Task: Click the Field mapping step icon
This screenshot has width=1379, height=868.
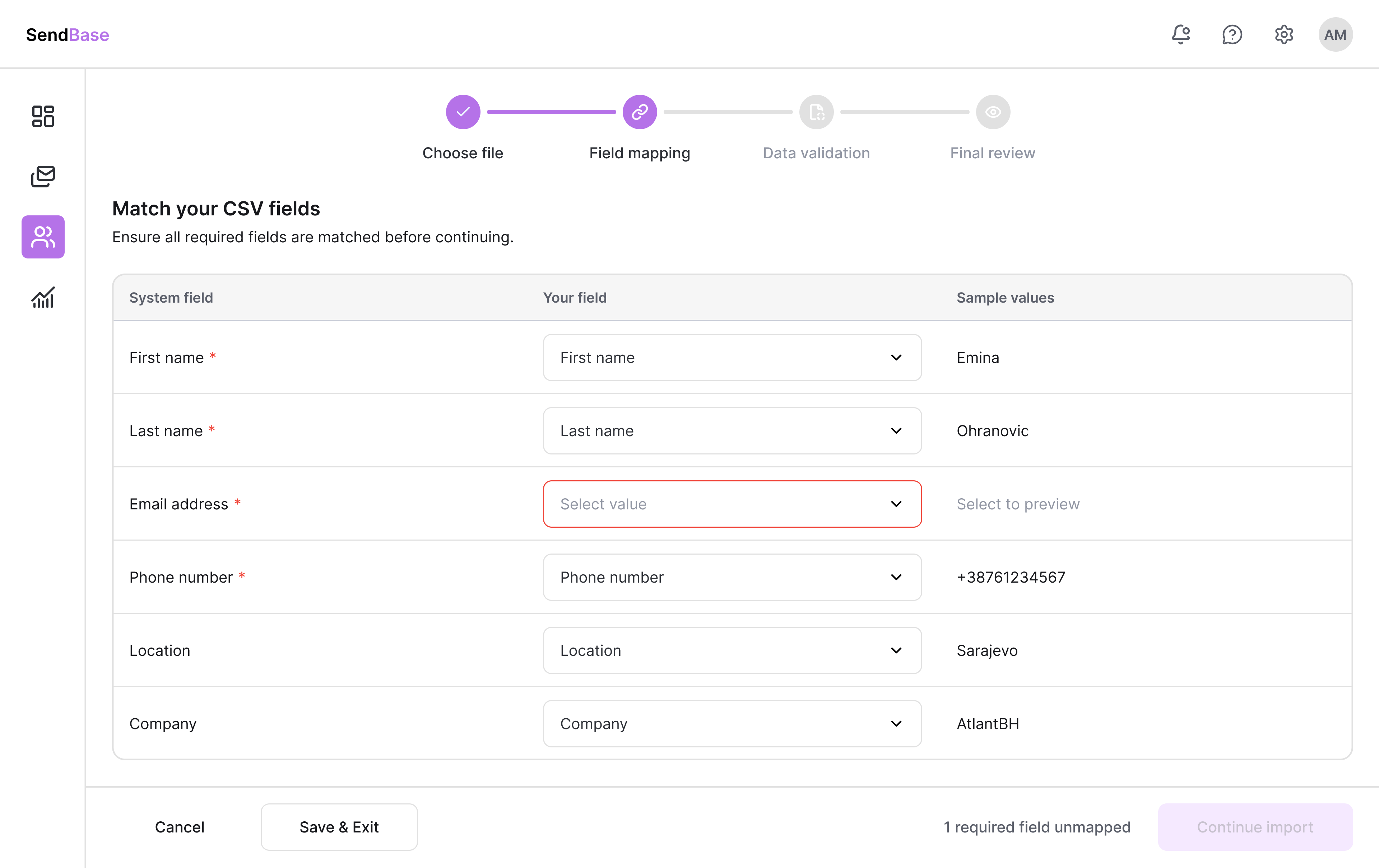Action: pyautogui.click(x=639, y=112)
